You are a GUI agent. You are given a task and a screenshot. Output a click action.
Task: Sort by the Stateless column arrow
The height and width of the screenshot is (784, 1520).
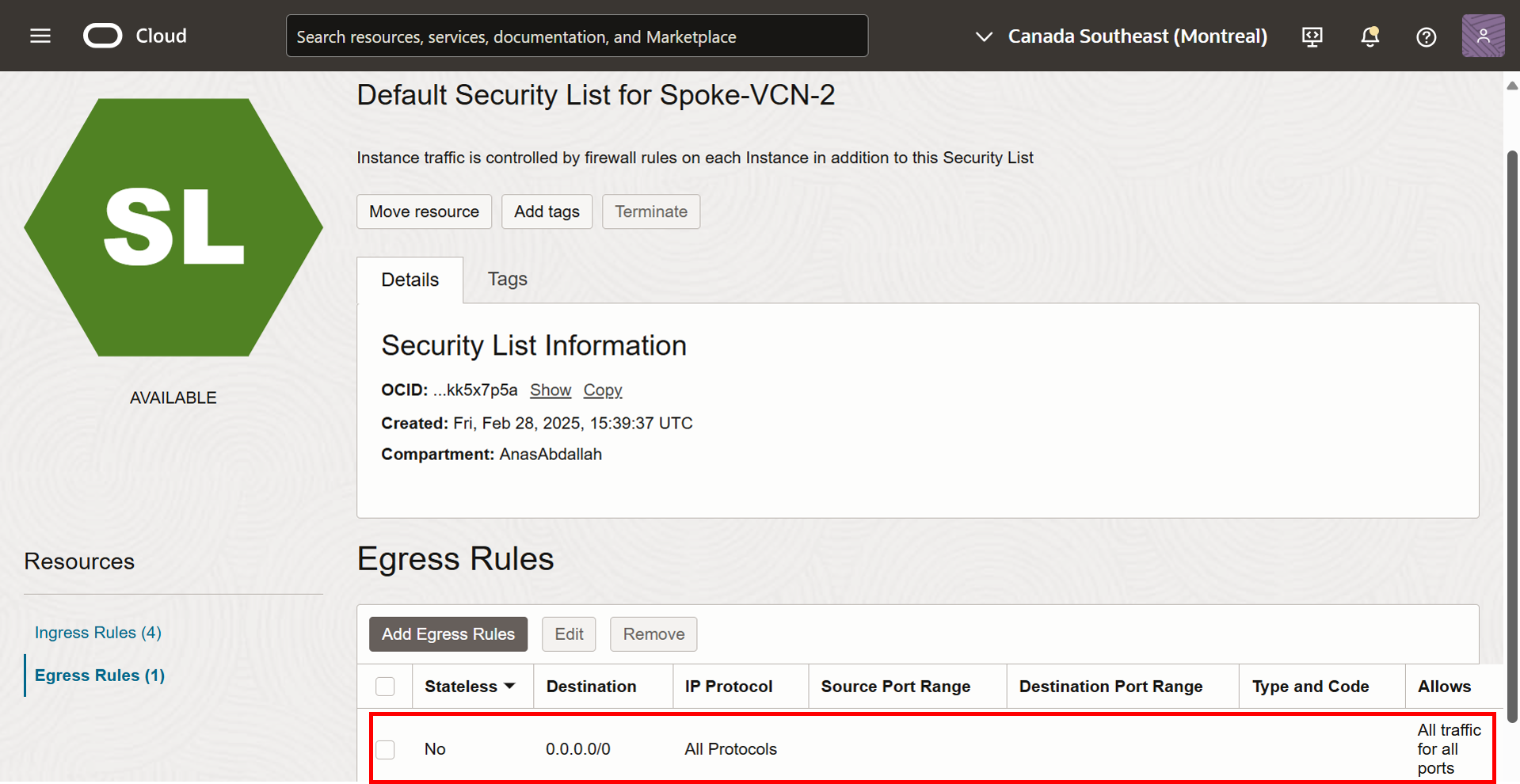pos(509,686)
